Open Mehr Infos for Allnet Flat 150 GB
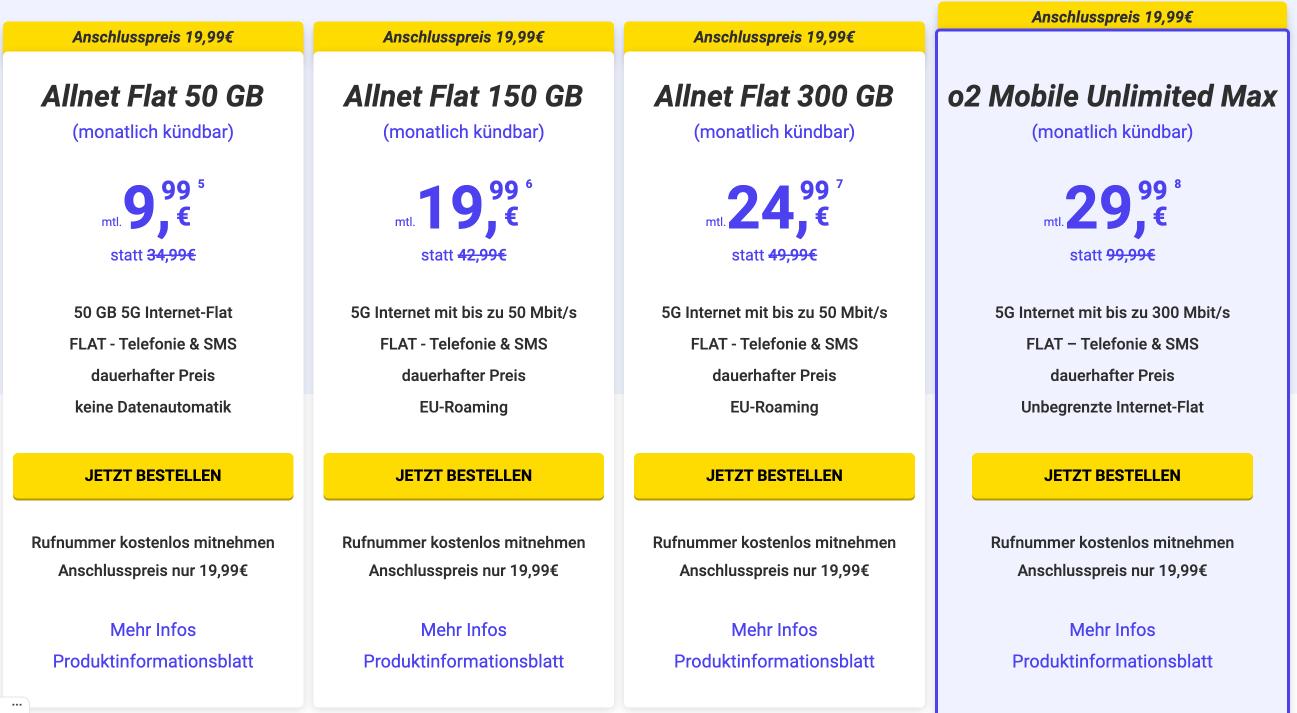 pyautogui.click(x=464, y=630)
